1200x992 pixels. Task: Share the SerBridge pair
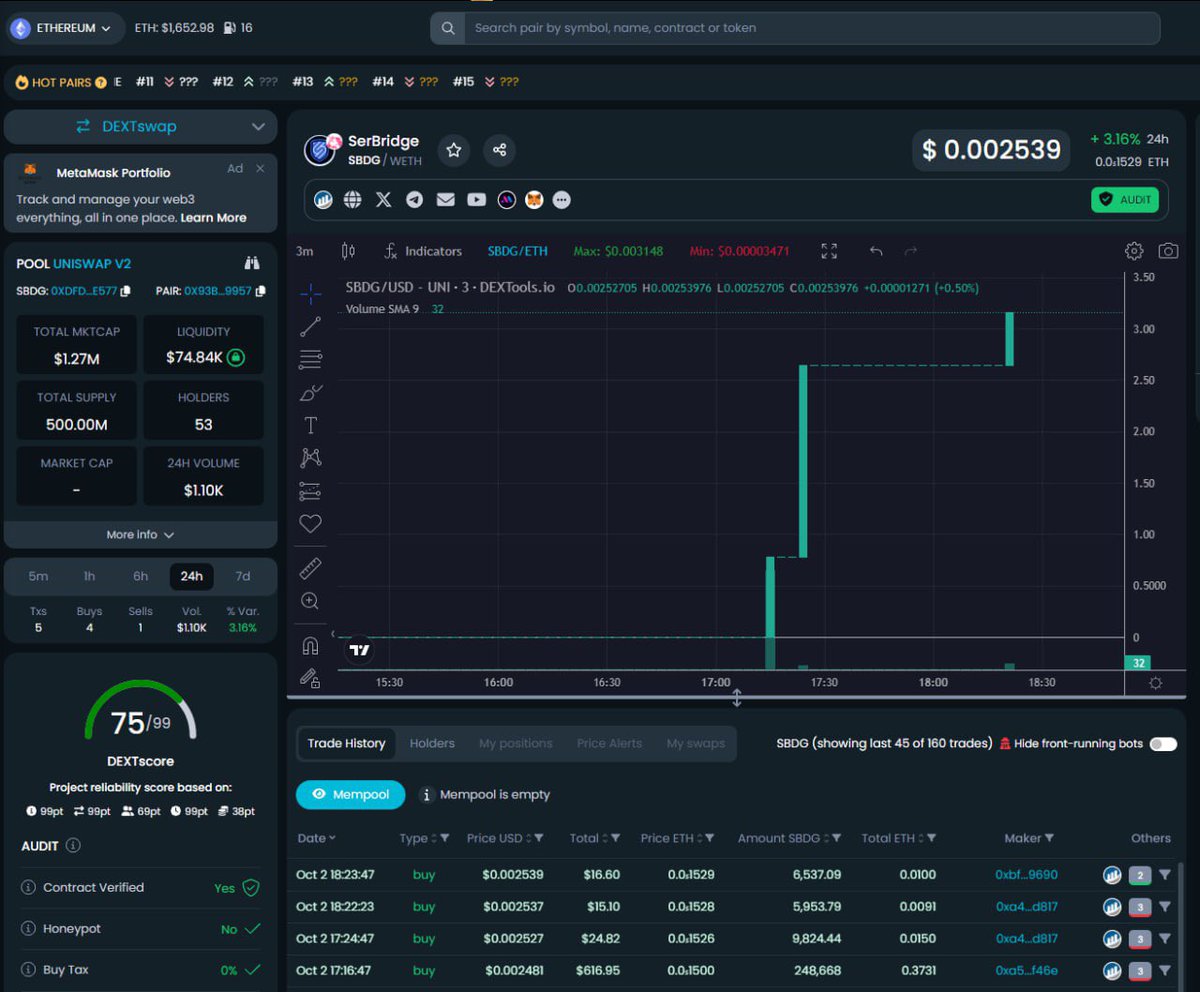(x=499, y=150)
